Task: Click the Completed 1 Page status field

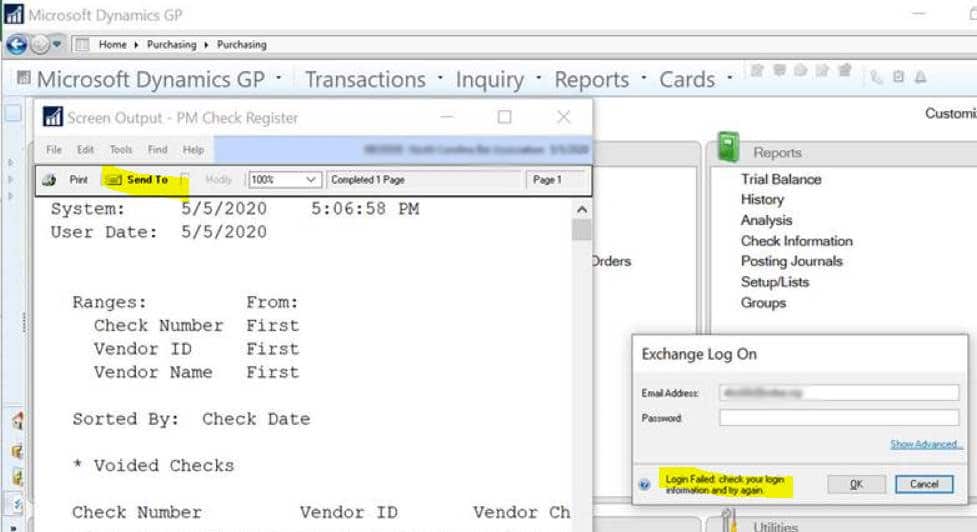Action: (x=424, y=179)
